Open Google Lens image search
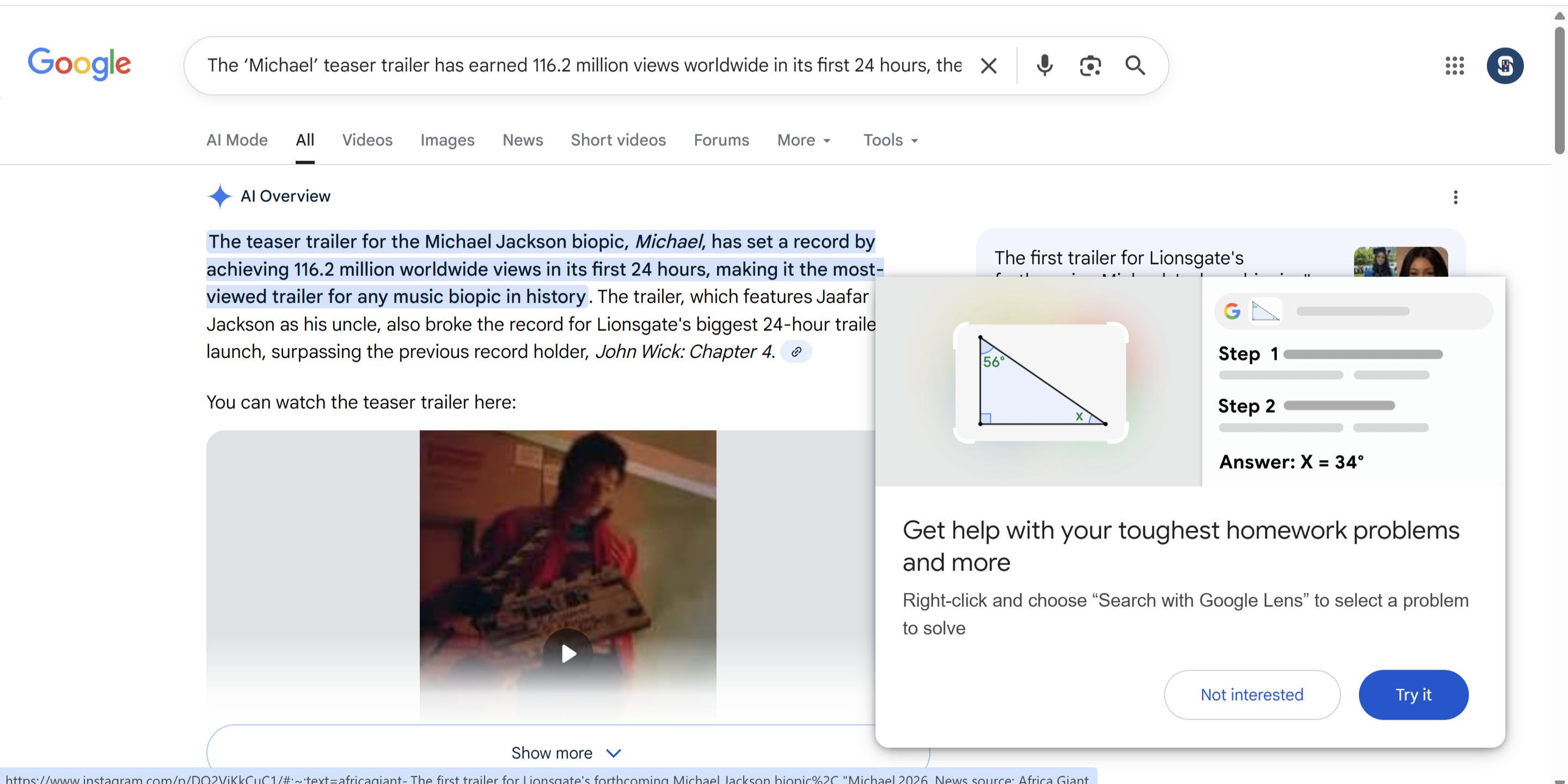 1089,66
